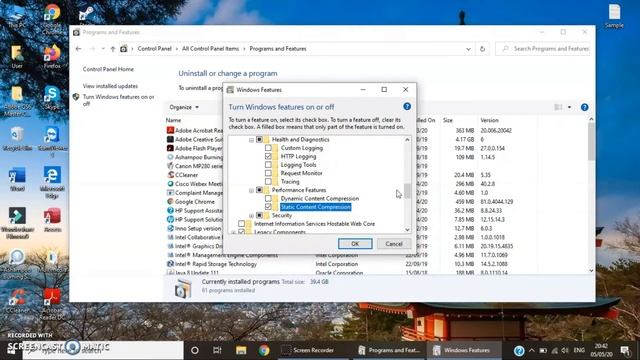
Task: Open Recycle Bin on desktop
Action: click(x=17, y=139)
